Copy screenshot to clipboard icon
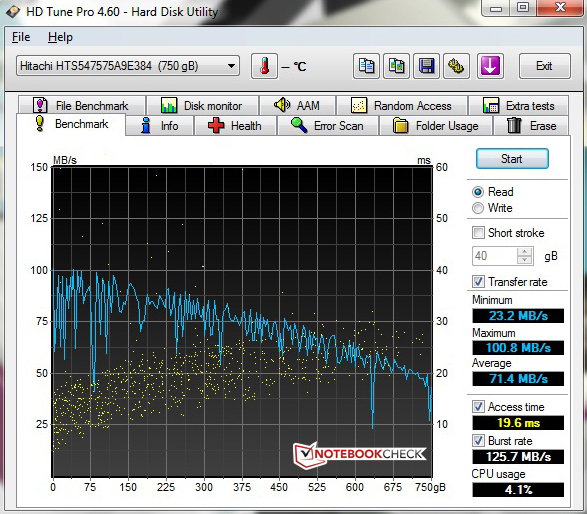This screenshot has width=587, height=514. pyautogui.click(x=396, y=66)
